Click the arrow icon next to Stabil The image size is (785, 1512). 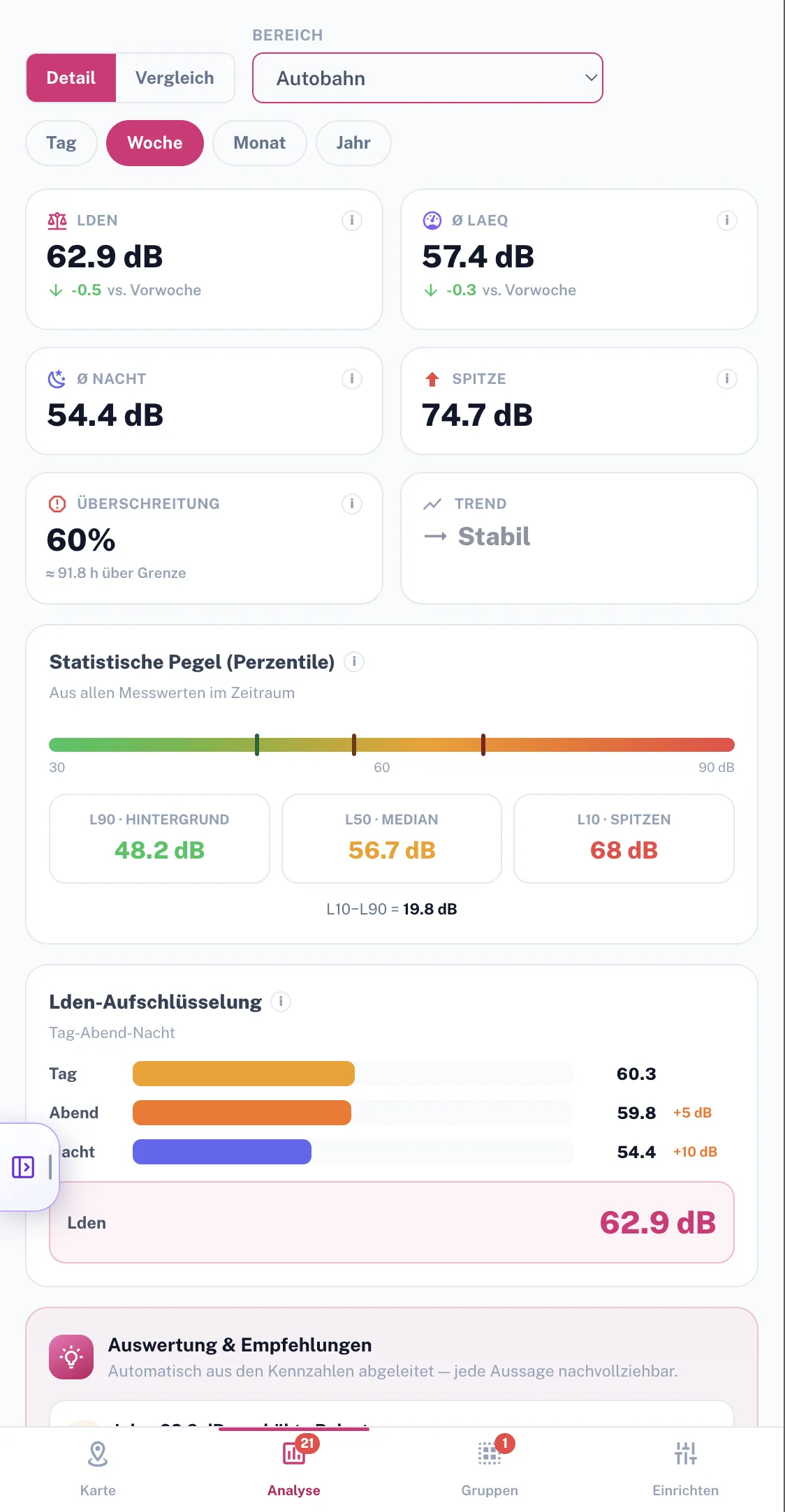pyautogui.click(x=435, y=537)
